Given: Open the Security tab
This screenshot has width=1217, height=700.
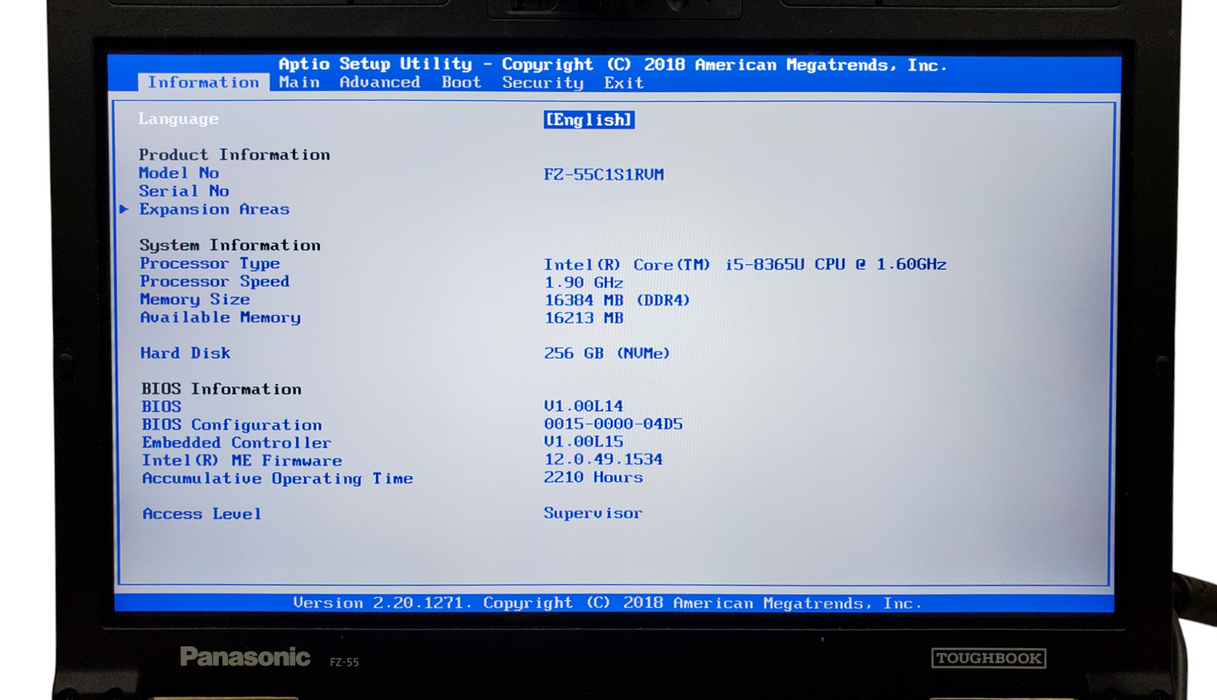Looking at the screenshot, I should click(x=542, y=83).
